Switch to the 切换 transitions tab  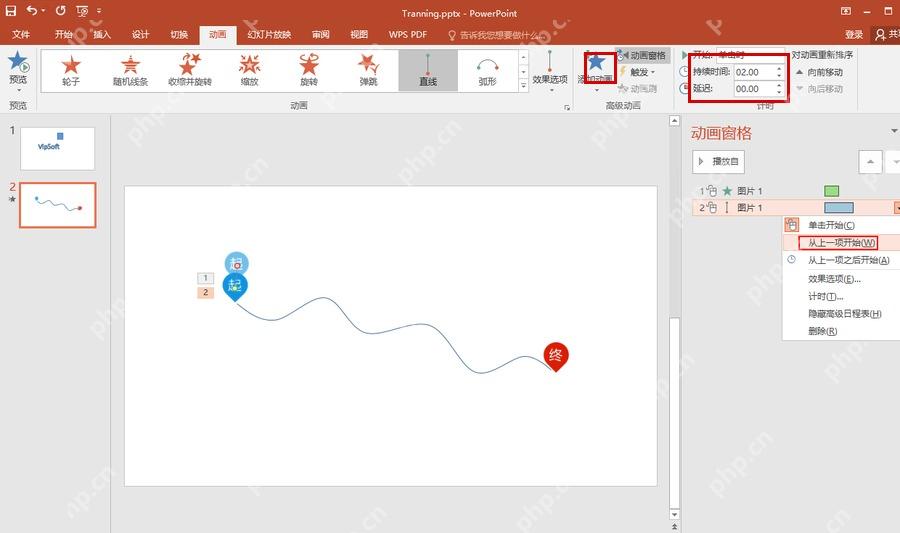(x=179, y=34)
